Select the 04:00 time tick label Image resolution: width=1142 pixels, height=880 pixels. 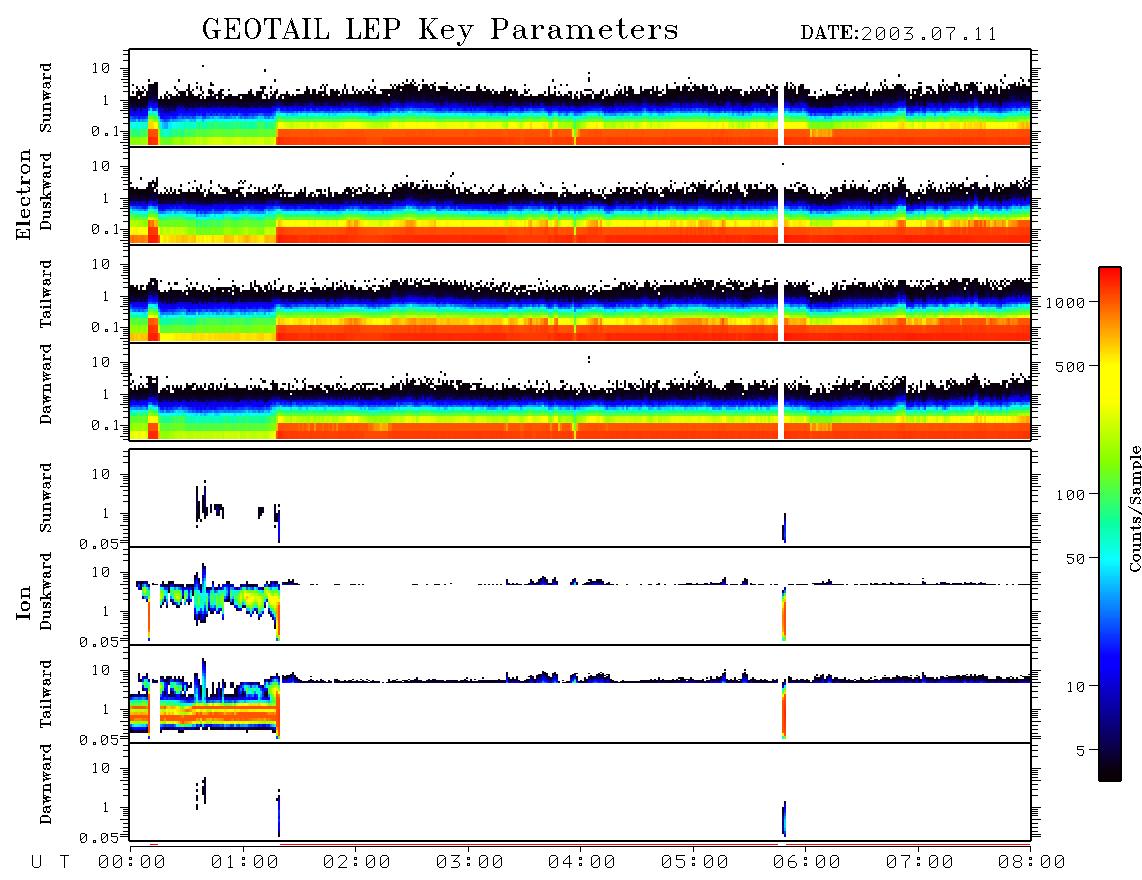(x=581, y=863)
